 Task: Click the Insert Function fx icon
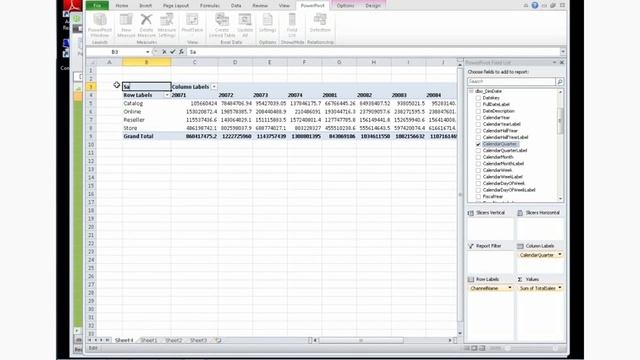pos(181,52)
